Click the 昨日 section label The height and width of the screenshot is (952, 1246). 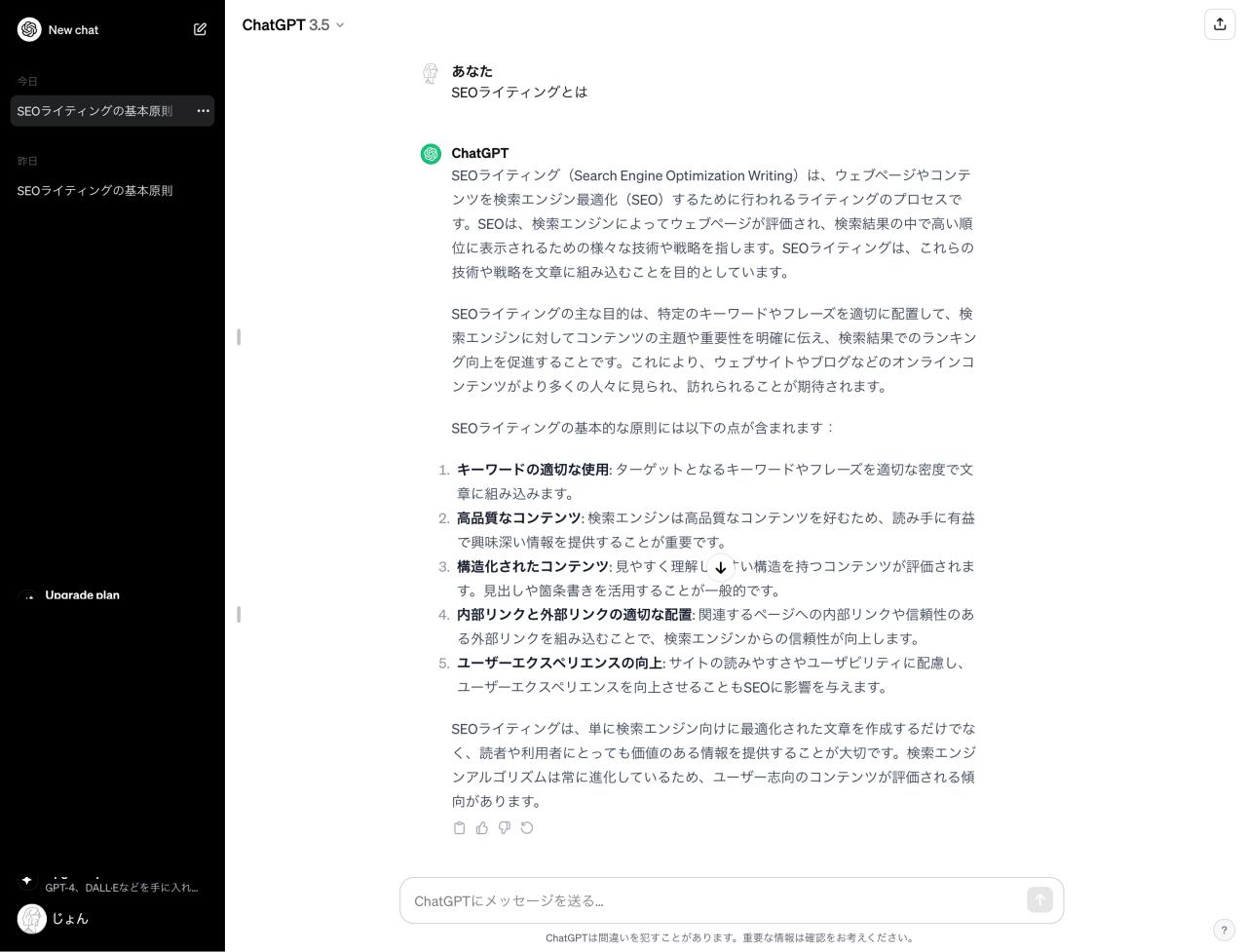click(27, 161)
